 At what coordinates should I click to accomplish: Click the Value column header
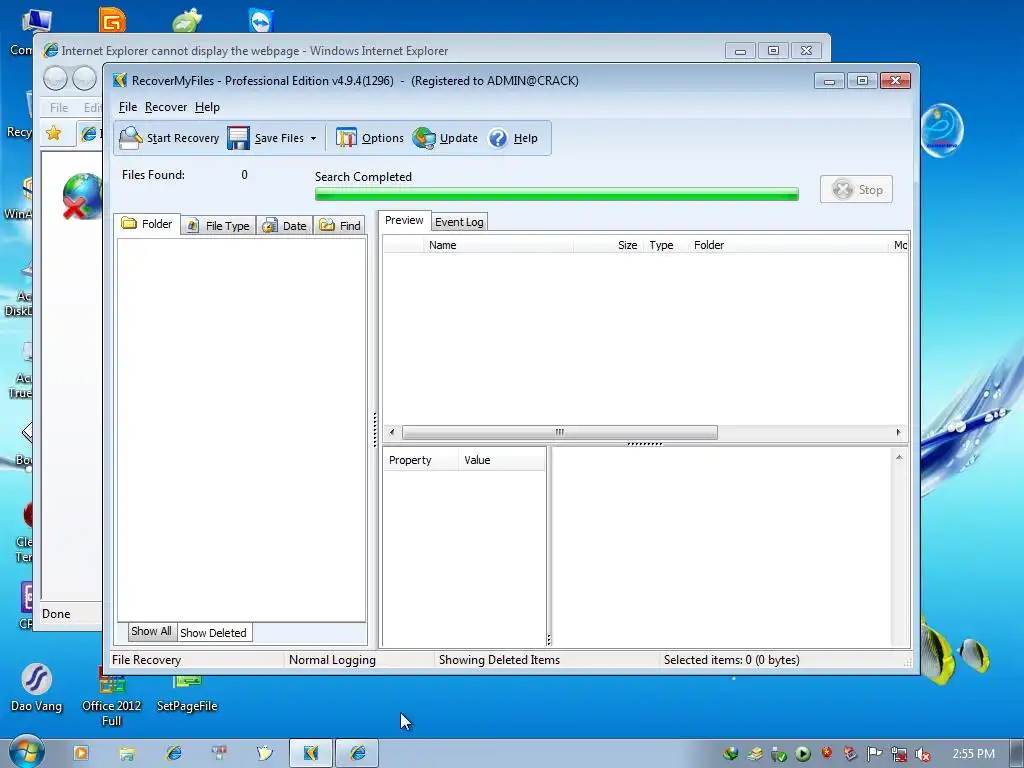[x=502, y=460]
